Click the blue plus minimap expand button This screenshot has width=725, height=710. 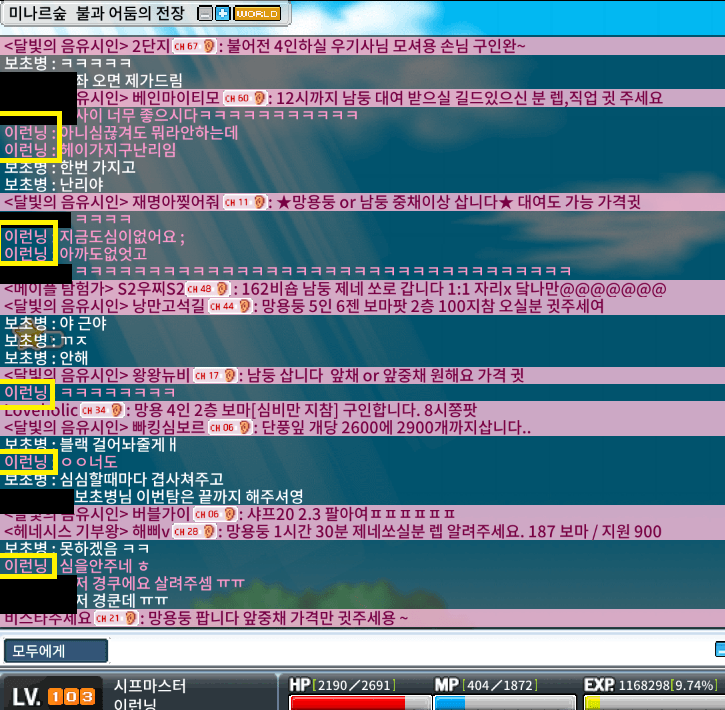tap(222, 14)
